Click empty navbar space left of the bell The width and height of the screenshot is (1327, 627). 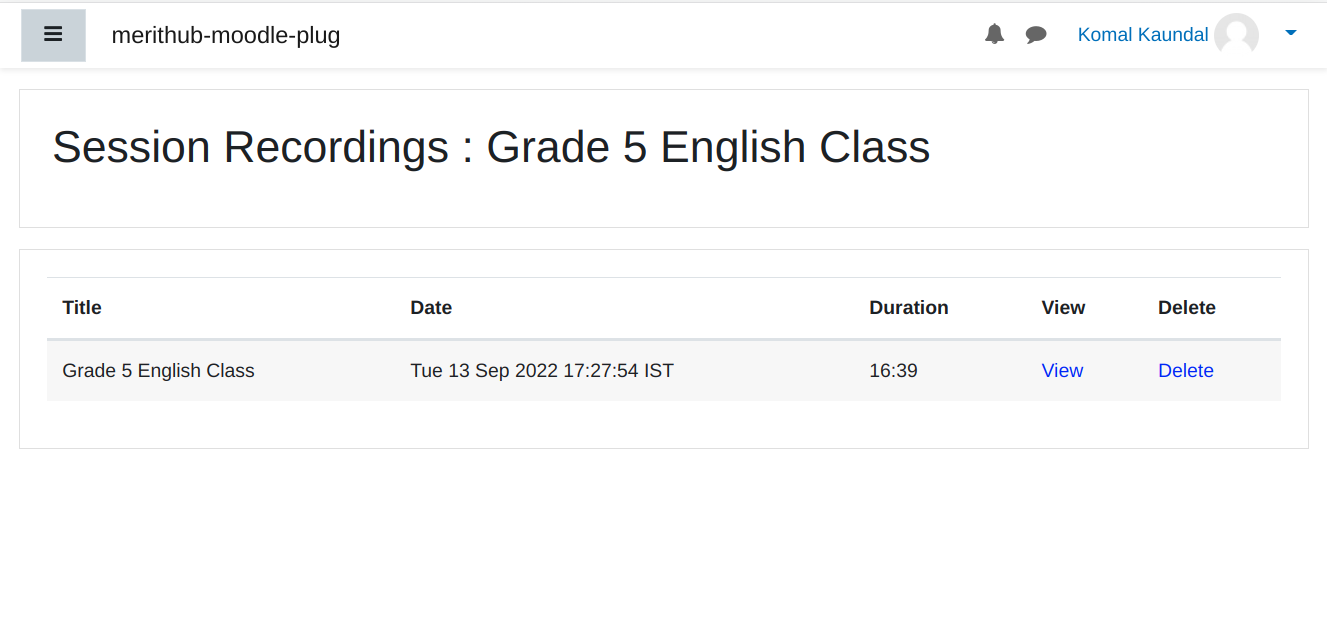click(700, 35)
